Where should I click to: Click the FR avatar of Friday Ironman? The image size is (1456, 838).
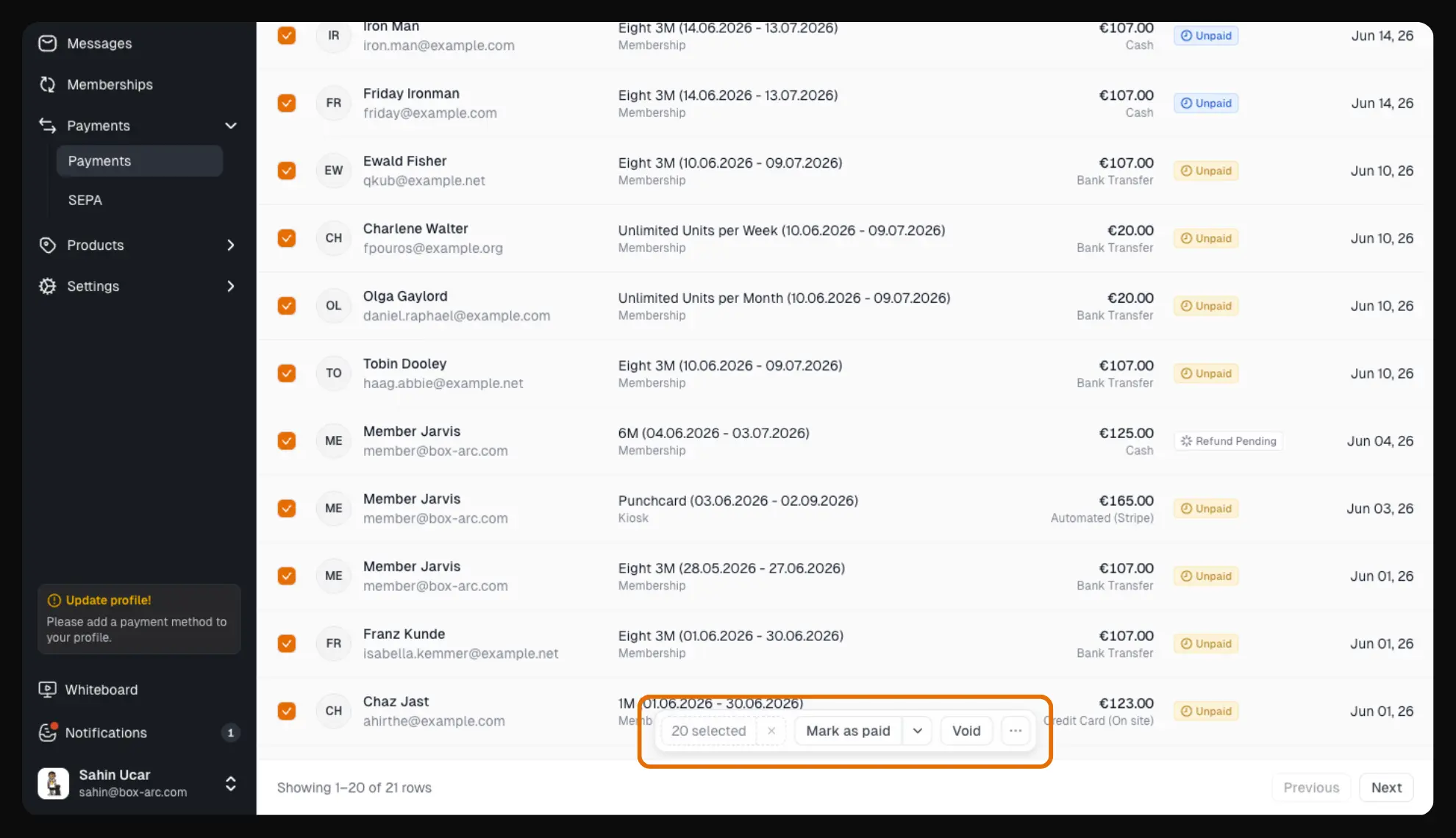[334, 103]
